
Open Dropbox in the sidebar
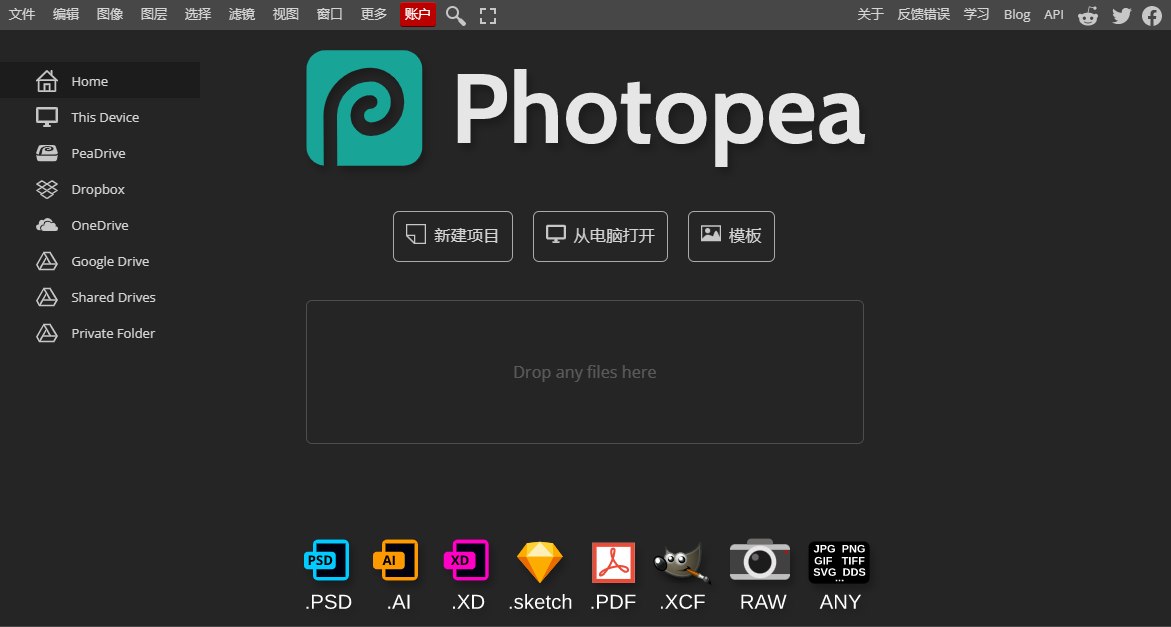[x=100, y=189]
